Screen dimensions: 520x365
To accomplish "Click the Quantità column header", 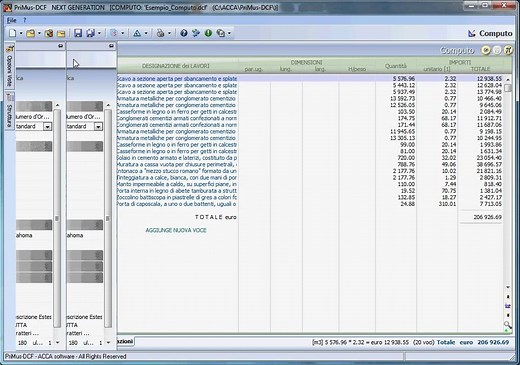I will [x=396, y=66].
